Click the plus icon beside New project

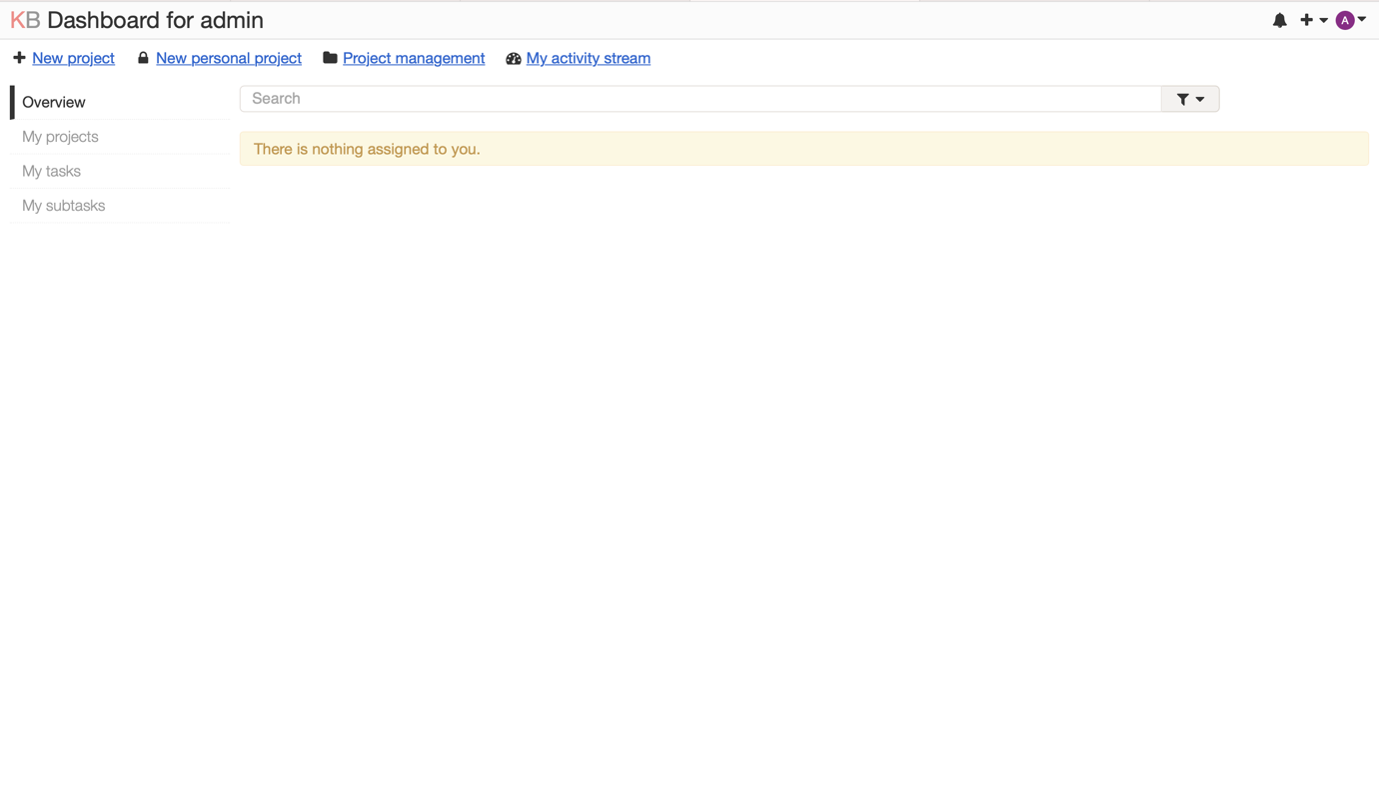(19, 58)
